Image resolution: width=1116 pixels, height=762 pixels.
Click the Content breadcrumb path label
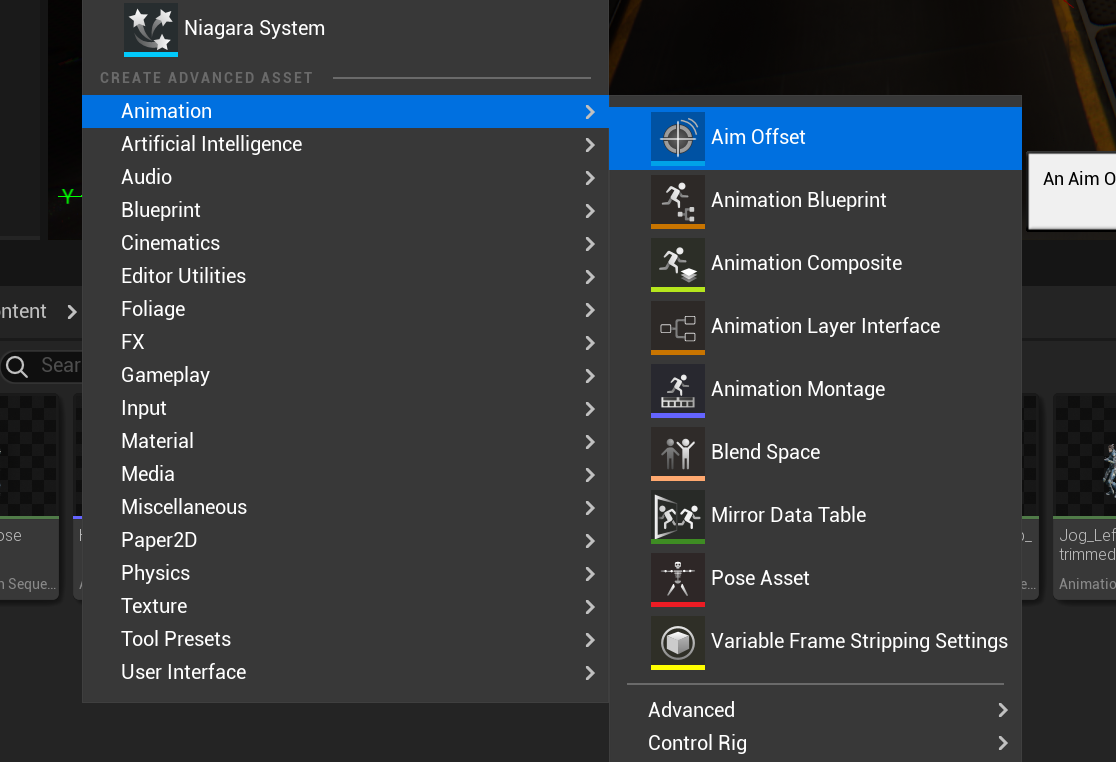23,312
